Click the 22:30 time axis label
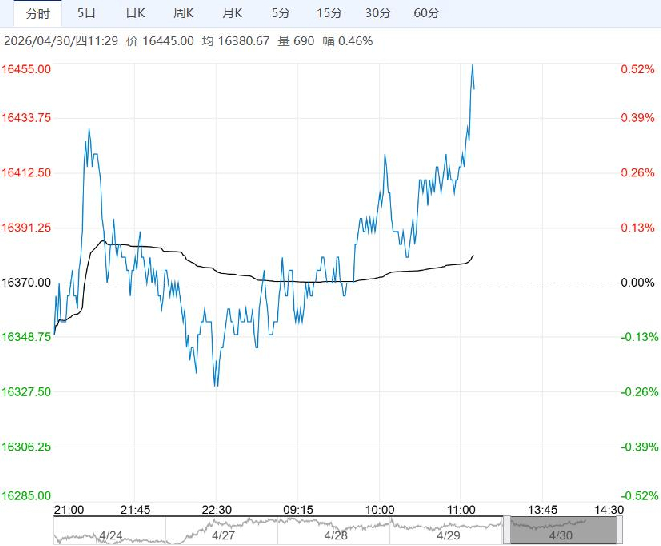The width and height of the screenshot is (661, 546). (x=217, y=509)
